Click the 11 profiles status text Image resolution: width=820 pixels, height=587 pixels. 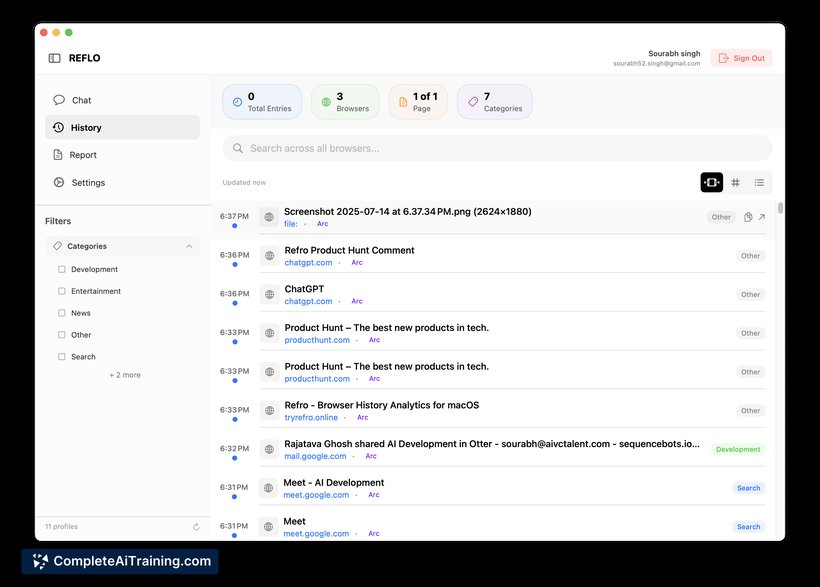click(61, 527)
